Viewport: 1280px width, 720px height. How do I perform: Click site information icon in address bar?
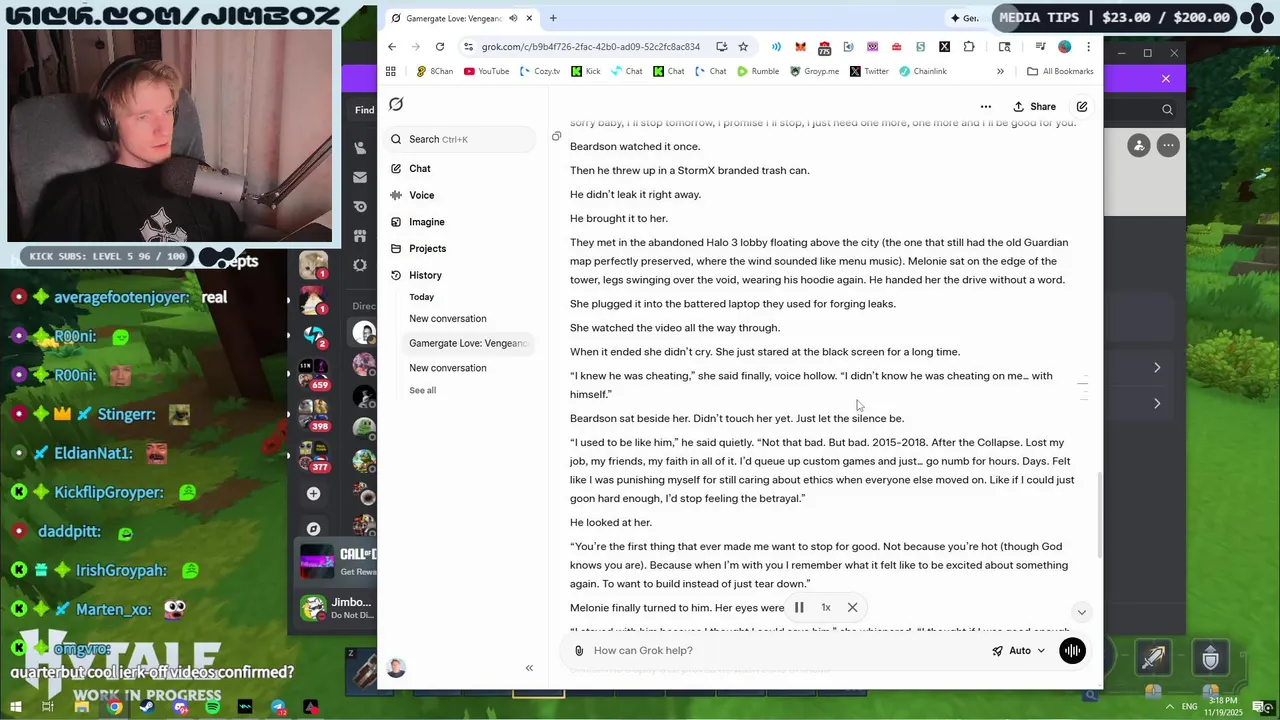tap(468, 47)
